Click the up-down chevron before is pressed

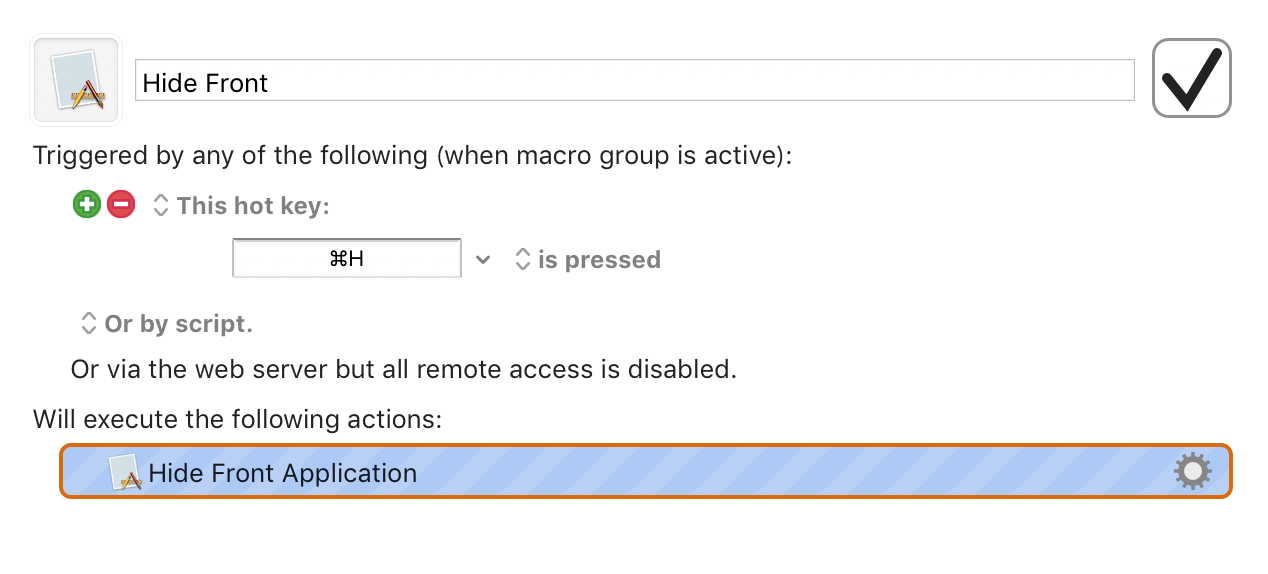coord(522,260)
